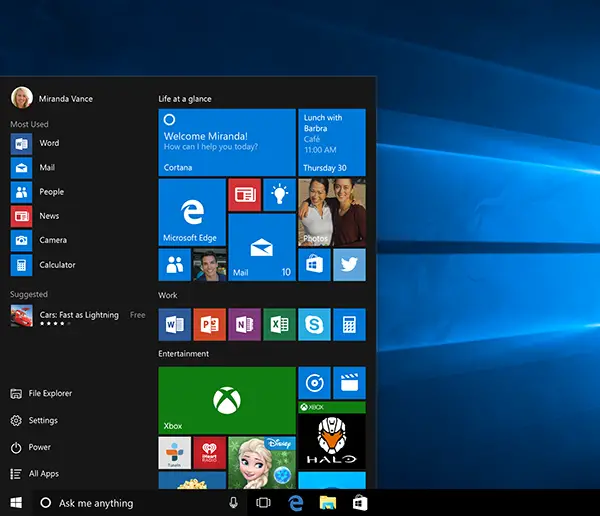Click the microphone icon in the search box

point(233,503)
